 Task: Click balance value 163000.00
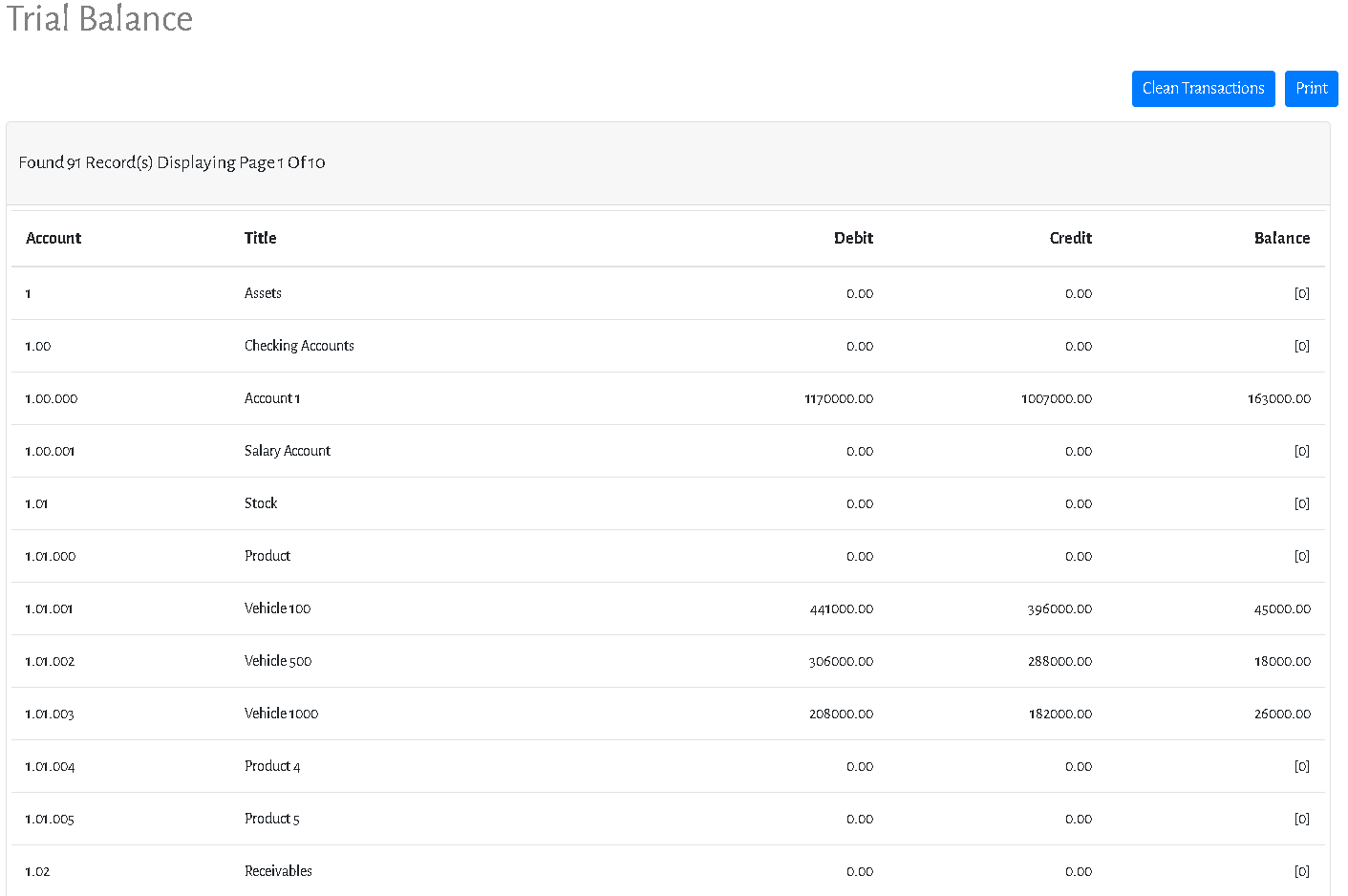click(x=1279, y=398)
